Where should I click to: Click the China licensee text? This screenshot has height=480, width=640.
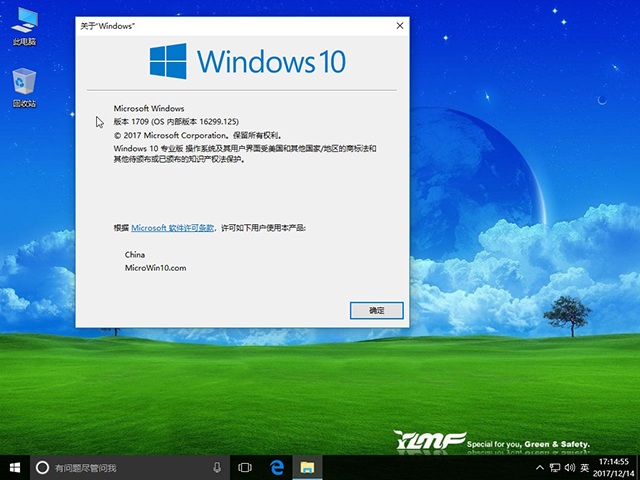[x=135, y=254]
